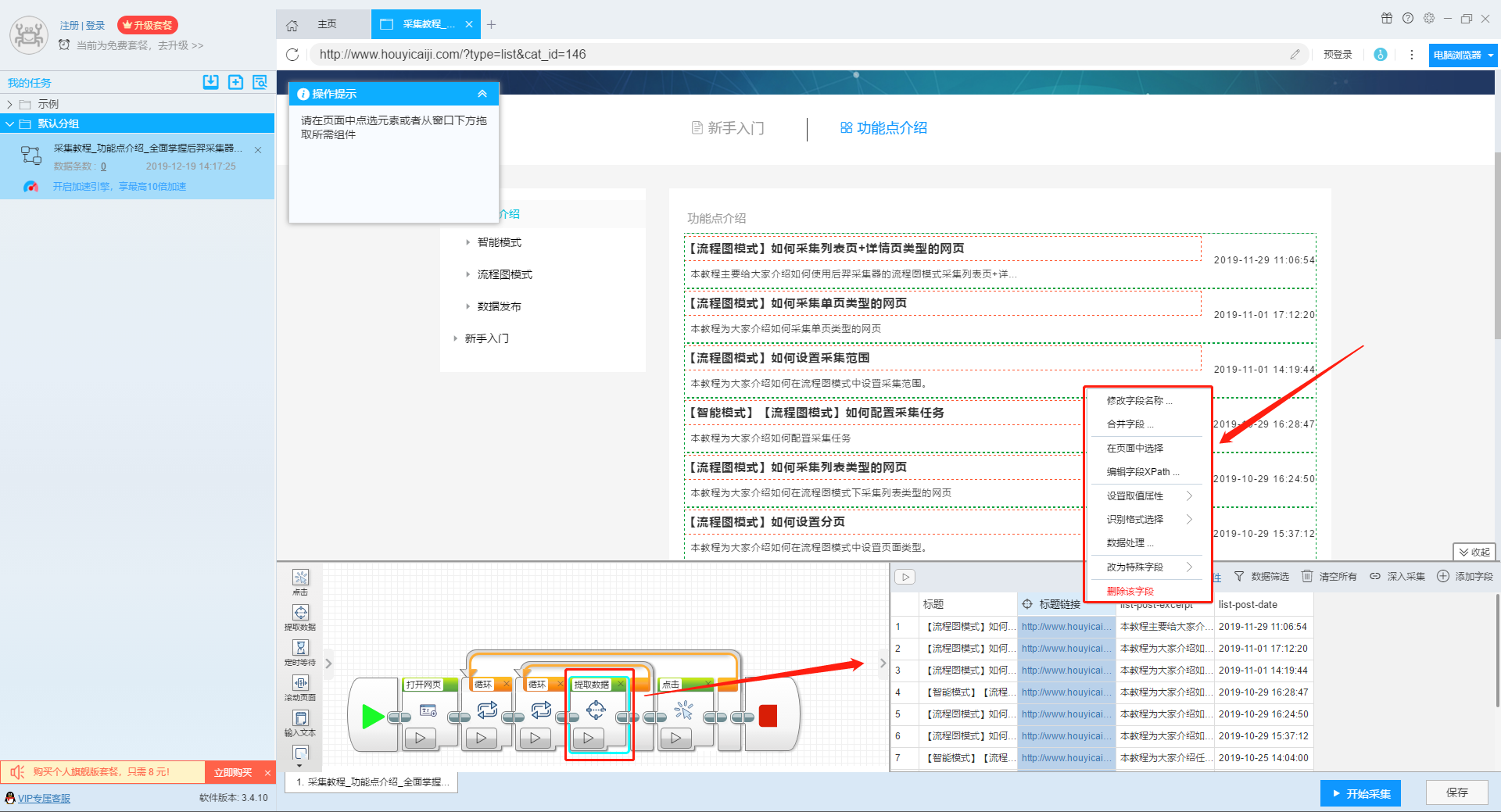
Task: Select the 点击 node icon in flowchart
Action: coord(684,710)
